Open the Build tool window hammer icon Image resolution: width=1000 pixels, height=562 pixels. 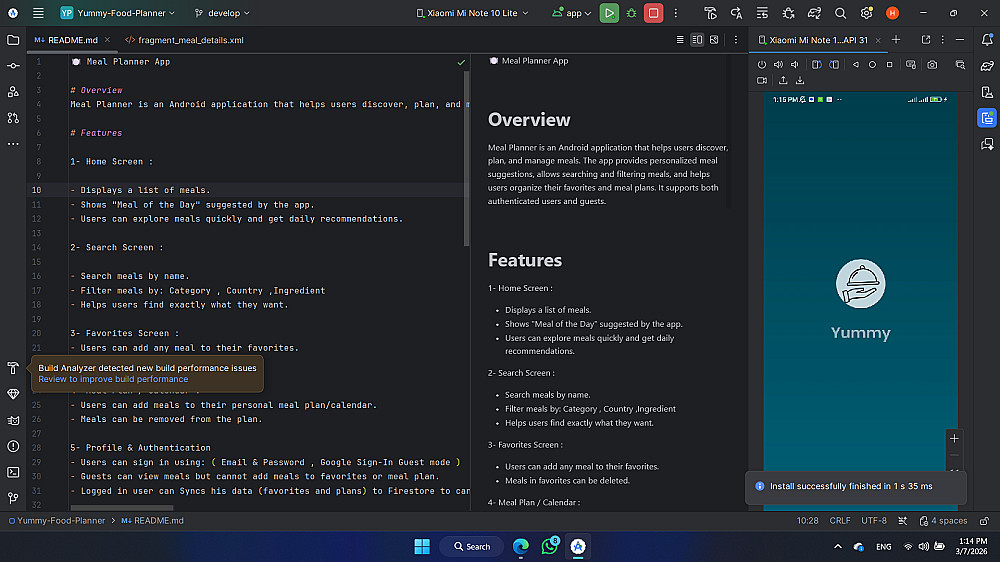click(x=13, y=368)
